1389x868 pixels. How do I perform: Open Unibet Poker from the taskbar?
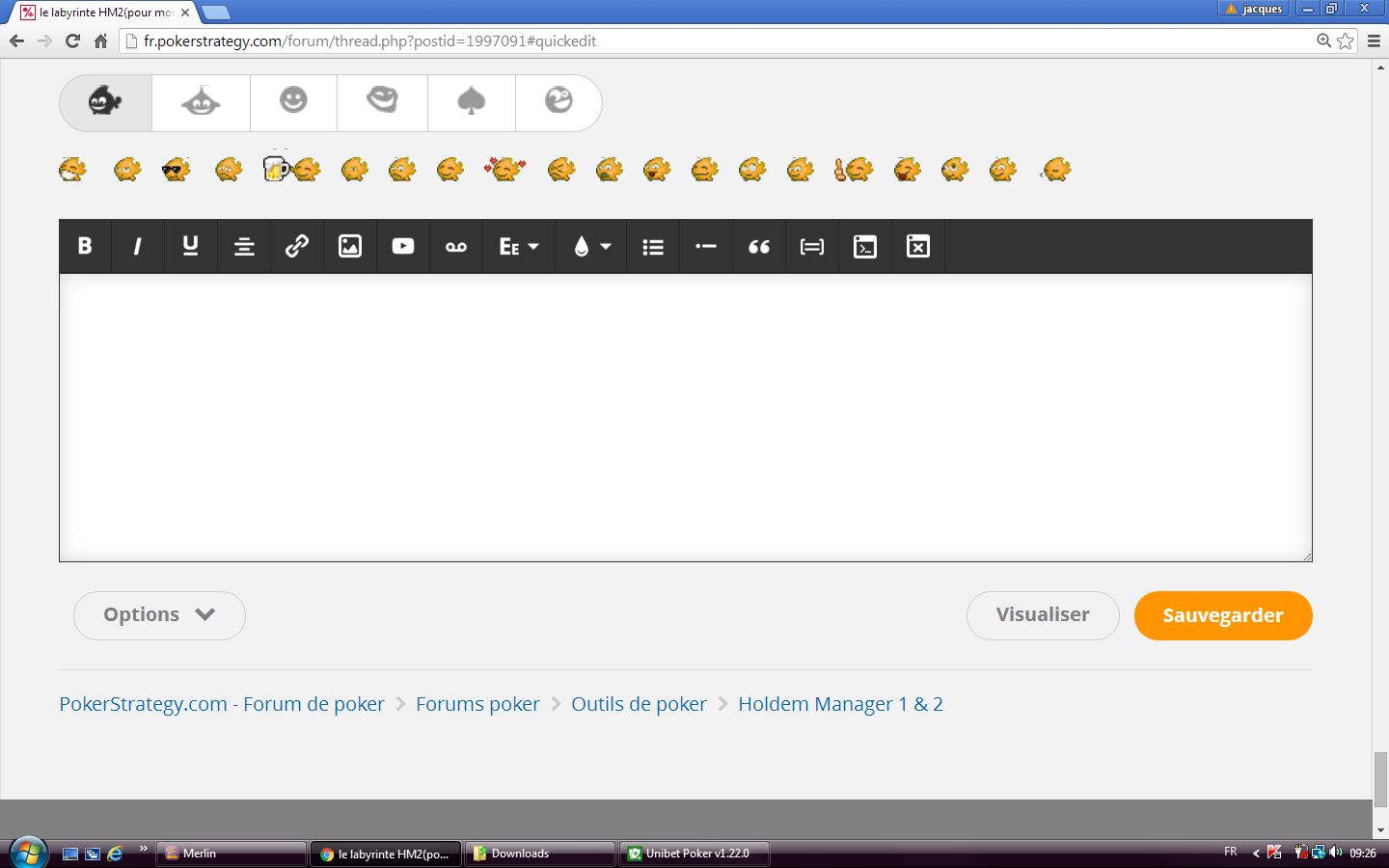click(694, 854)
